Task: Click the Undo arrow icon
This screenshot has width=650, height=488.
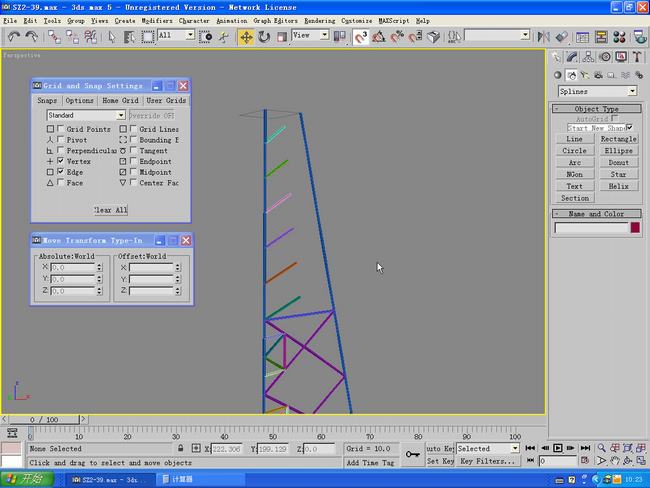Action: coord(14,37)
